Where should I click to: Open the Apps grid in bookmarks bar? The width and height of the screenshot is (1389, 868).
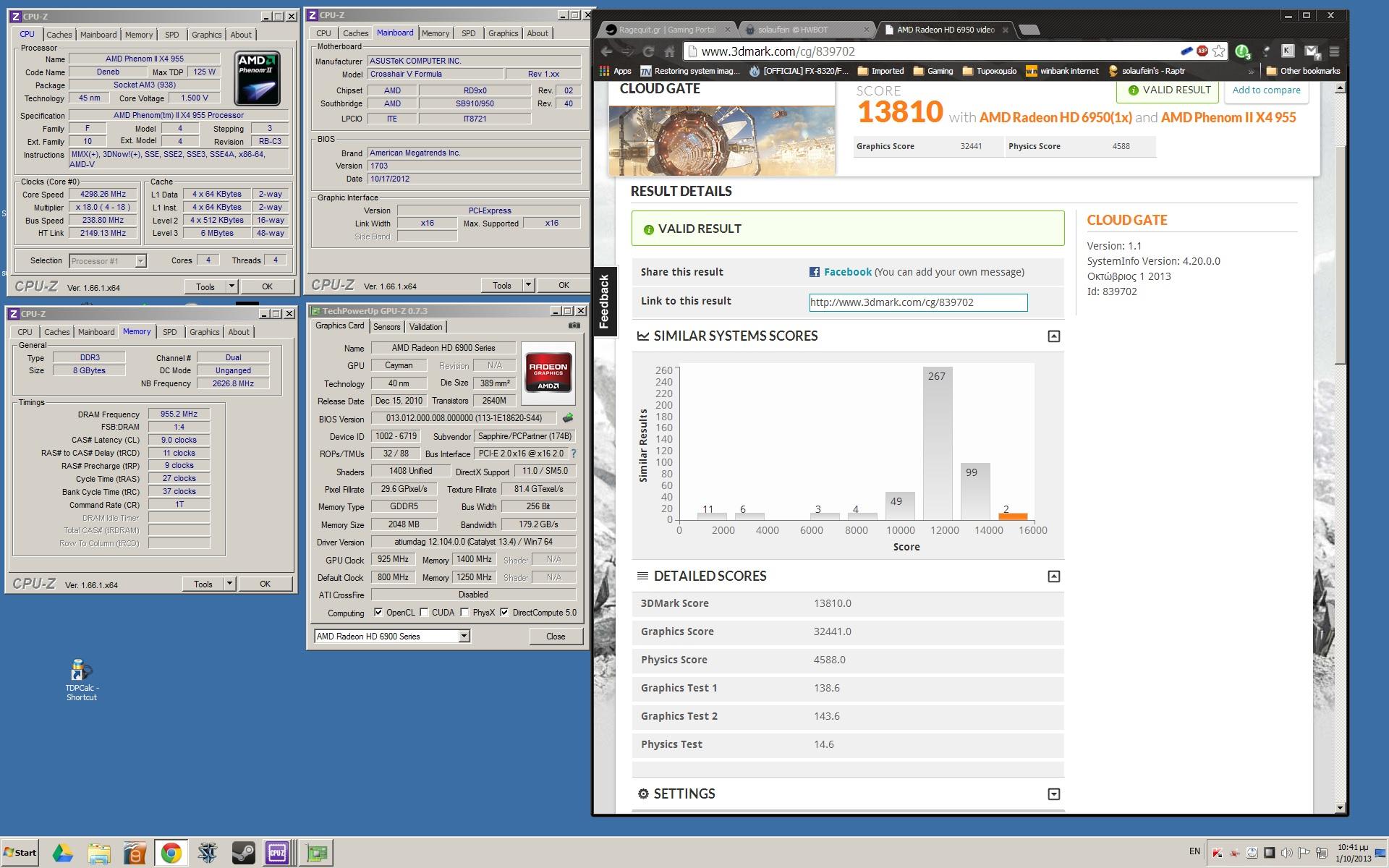(x=615, y=71)
